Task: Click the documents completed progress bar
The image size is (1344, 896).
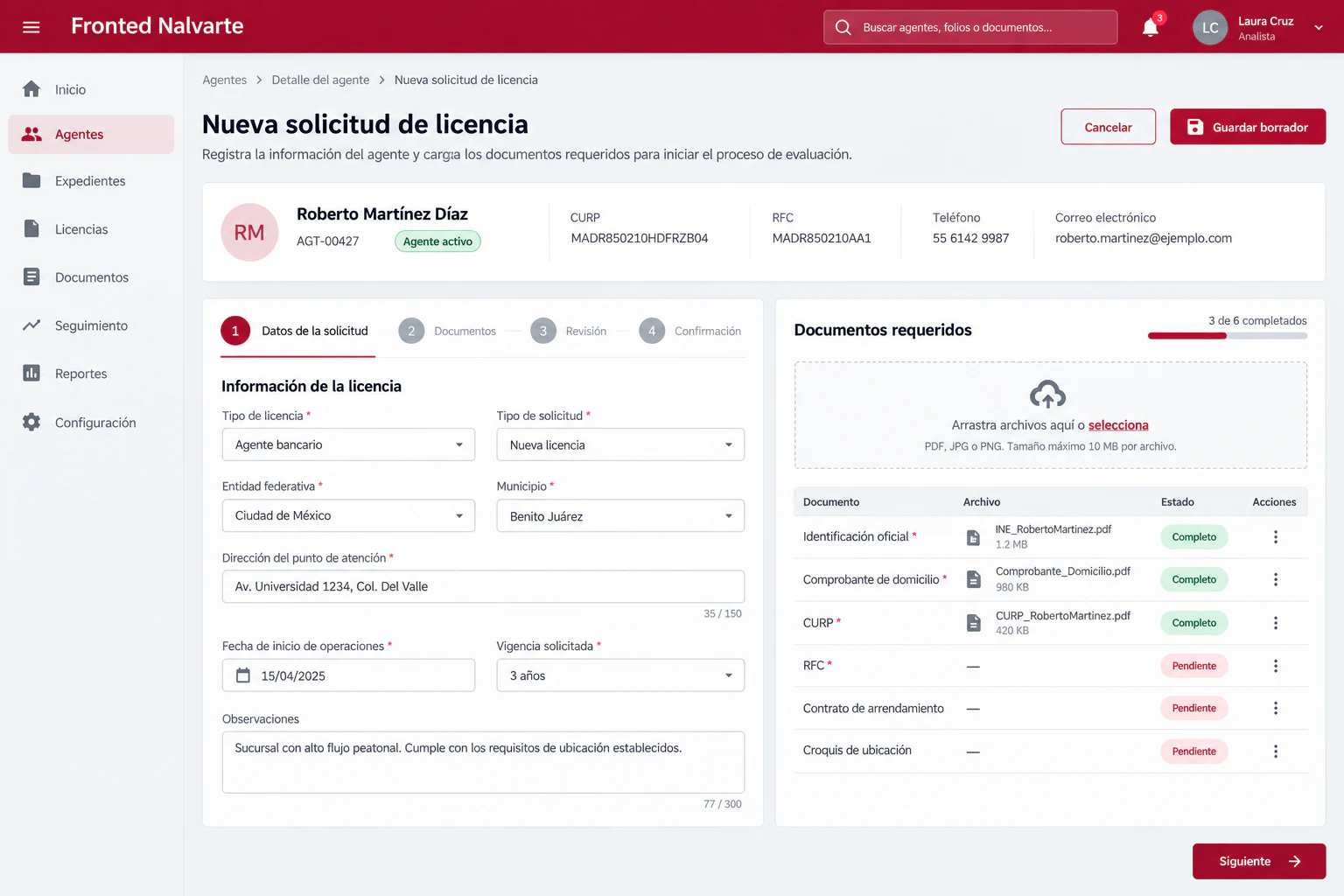Action: (1228, 336)
